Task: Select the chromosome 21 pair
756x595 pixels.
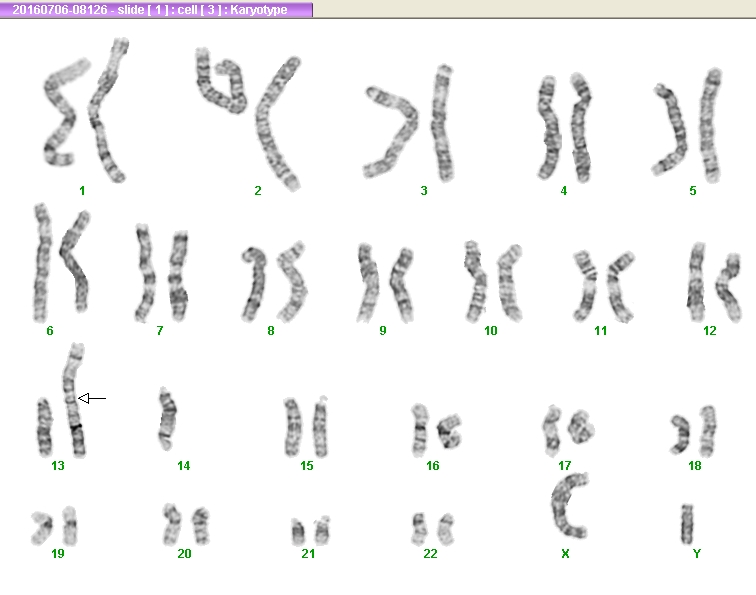Action: [311, 531]
